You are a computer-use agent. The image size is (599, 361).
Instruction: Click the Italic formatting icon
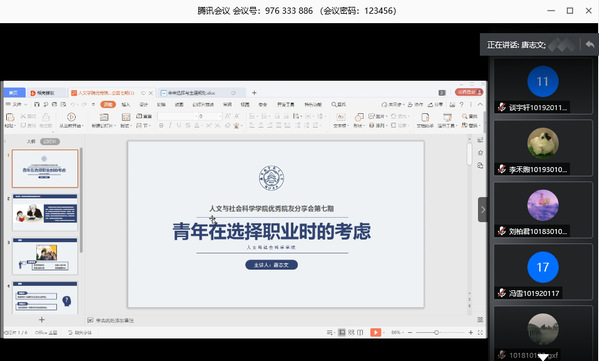coord(170,125)
